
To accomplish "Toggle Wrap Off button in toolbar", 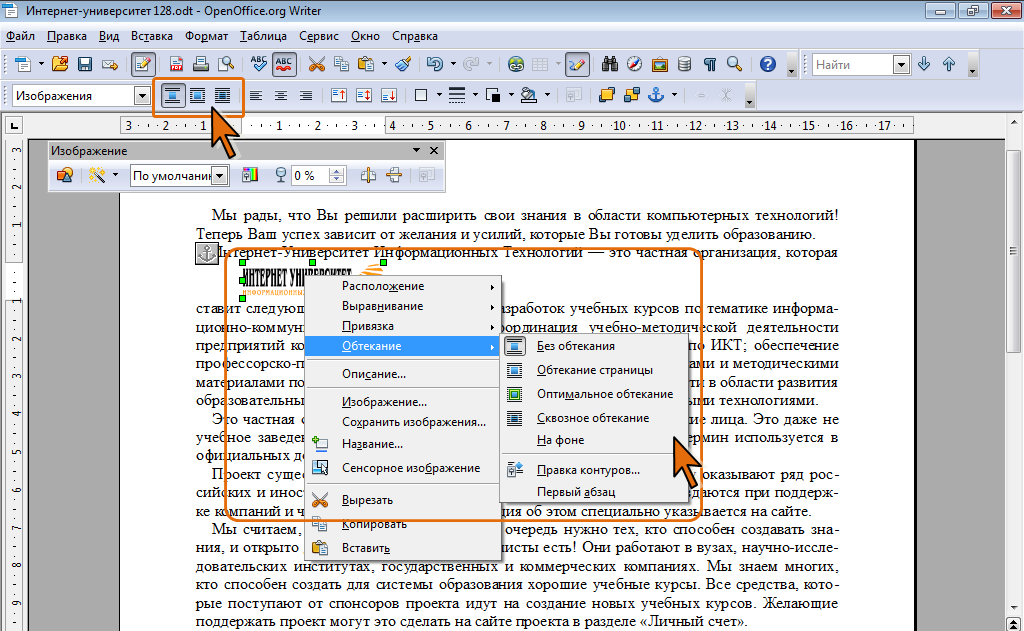I will (172, 96).
